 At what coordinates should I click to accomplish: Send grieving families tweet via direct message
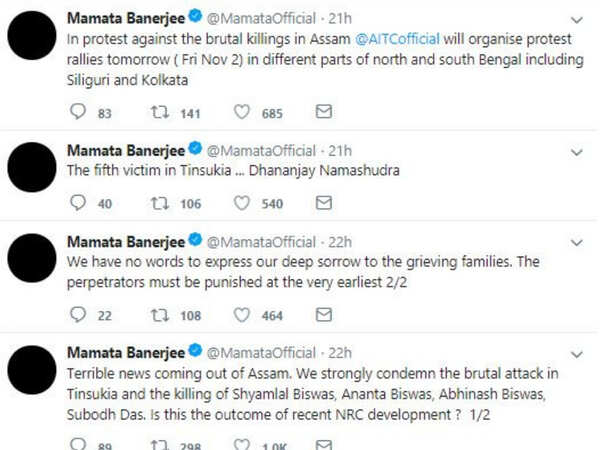323,314
